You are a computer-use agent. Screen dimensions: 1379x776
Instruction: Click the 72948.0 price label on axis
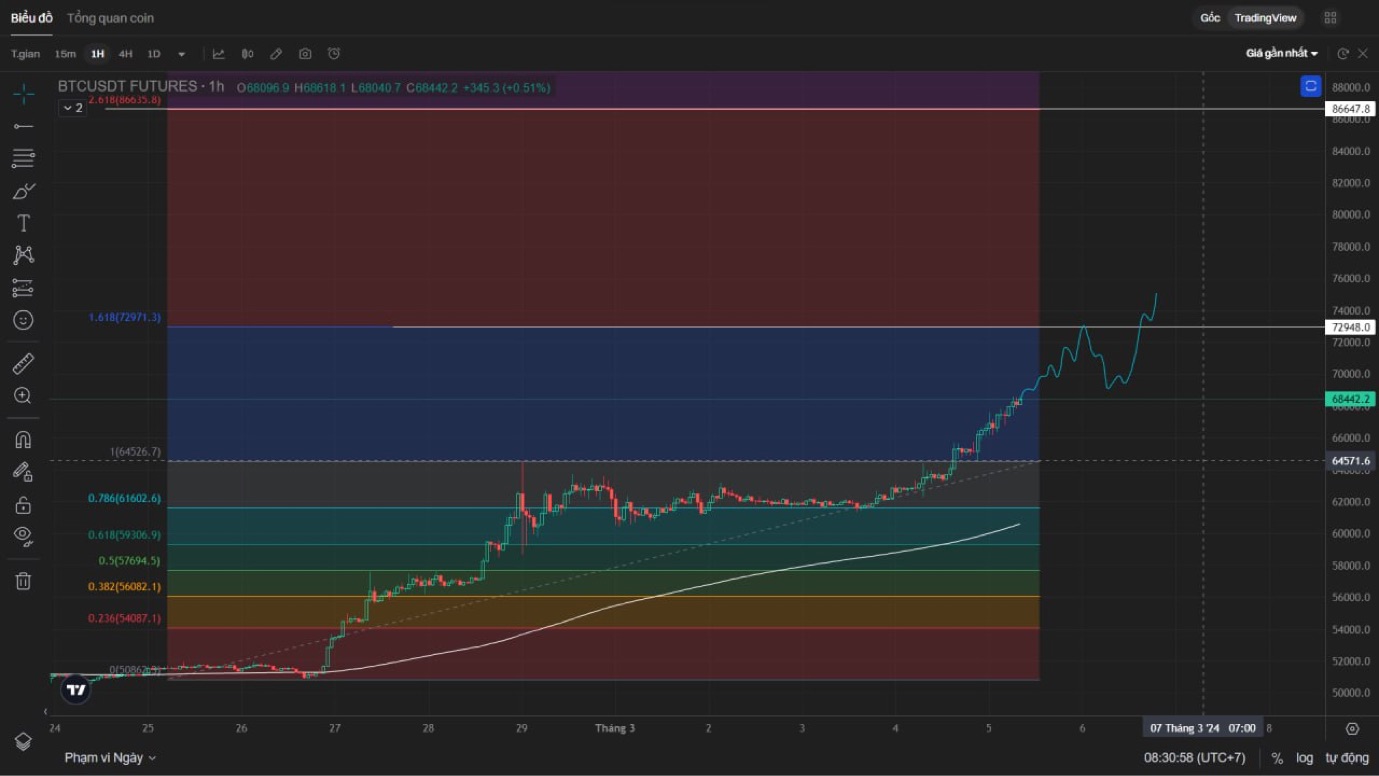click(1351, 327)
